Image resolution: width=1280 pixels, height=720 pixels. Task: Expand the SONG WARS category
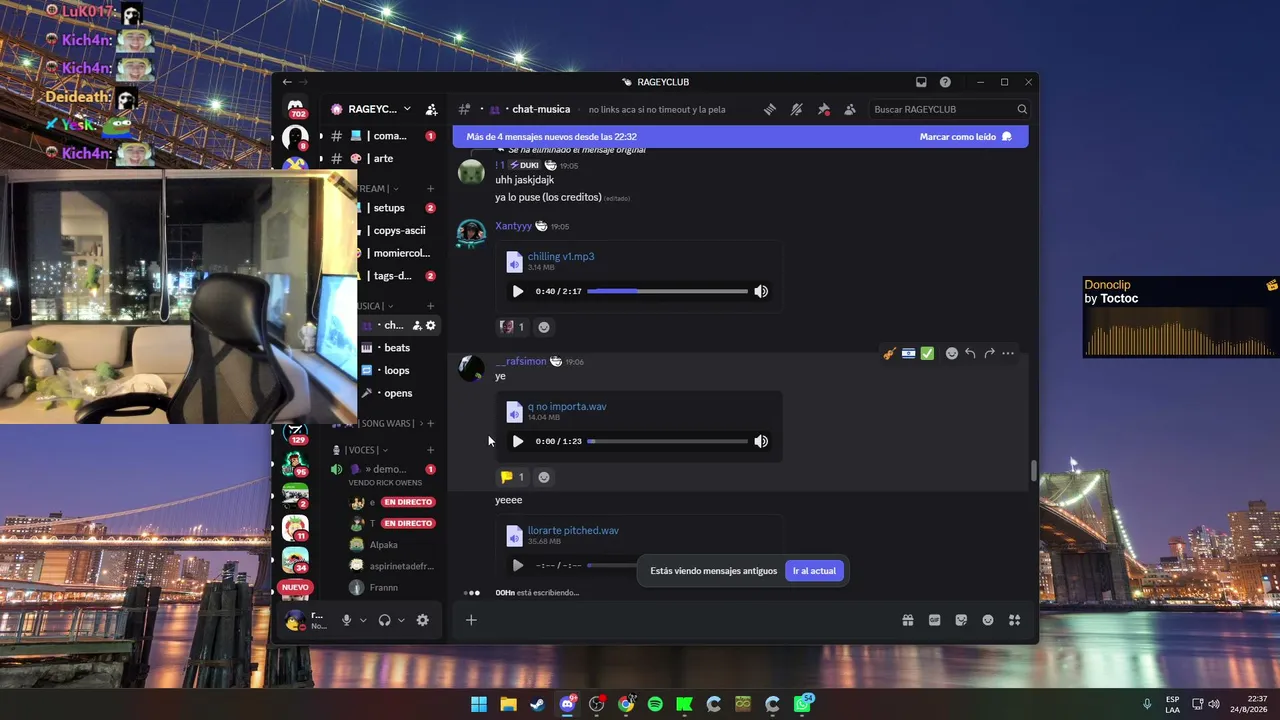389,423
